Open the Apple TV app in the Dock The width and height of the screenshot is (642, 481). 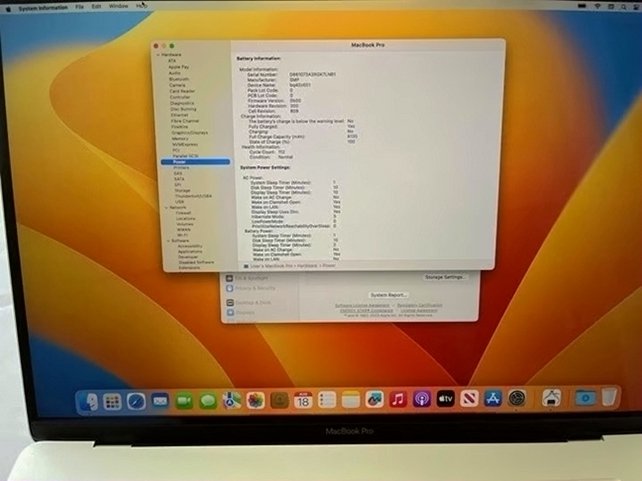click(445, 399)
